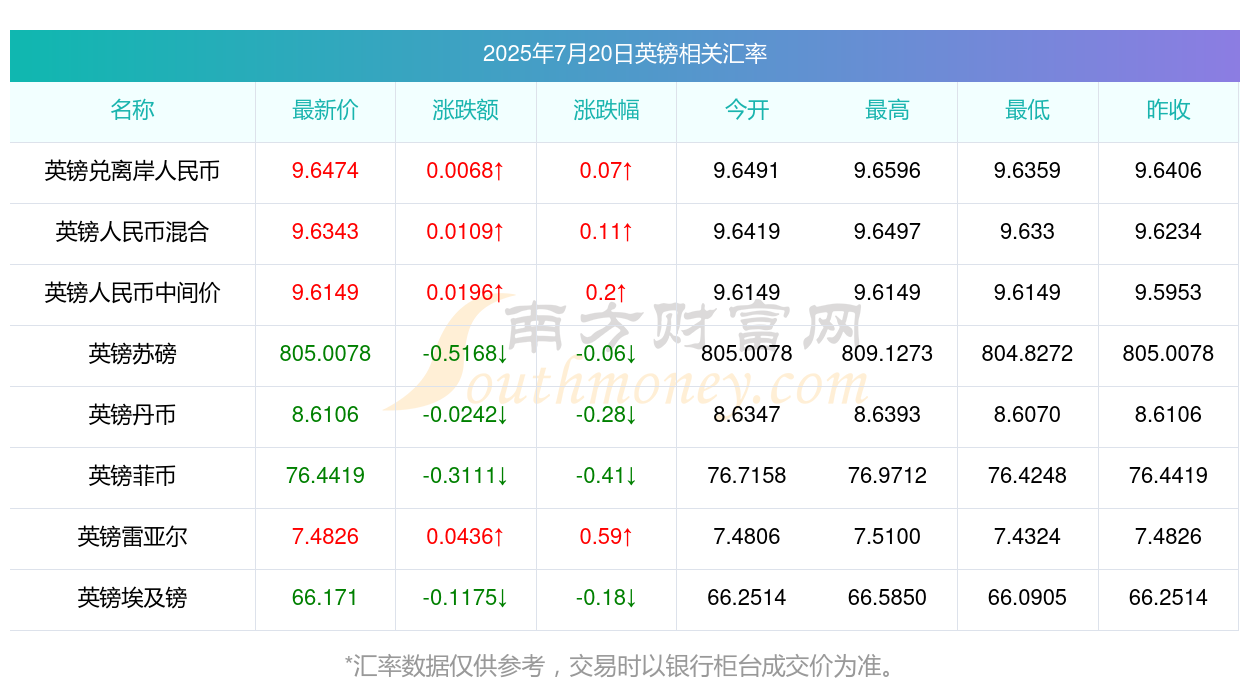The height and width of the screenshot is (698, 1250).
Task: Select the 最高 column header
Action: pos(887,111)
